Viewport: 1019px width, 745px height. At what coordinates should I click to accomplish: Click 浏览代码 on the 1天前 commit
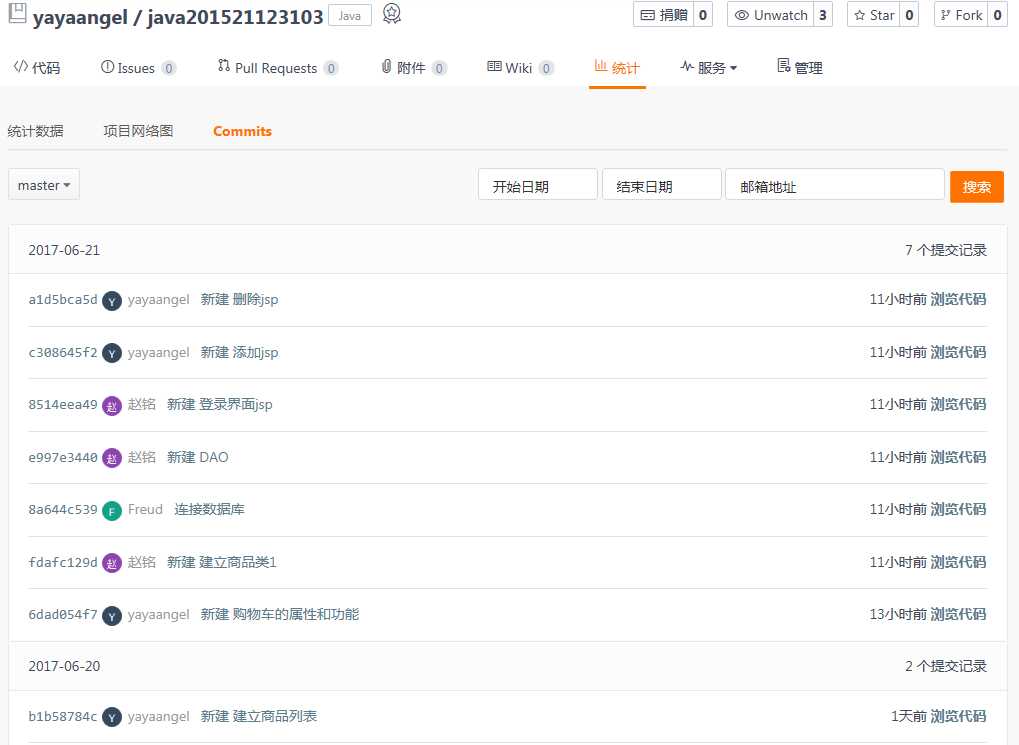click(958, 716)
